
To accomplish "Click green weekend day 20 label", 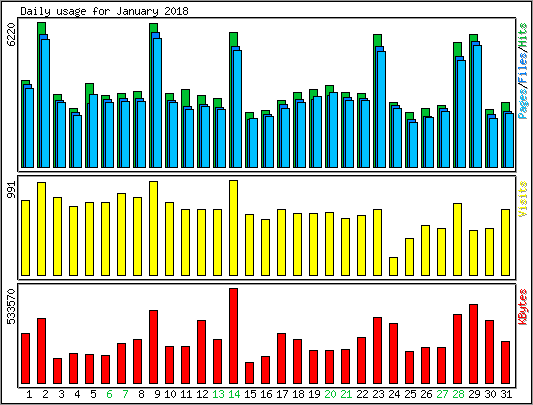I will point(330,394).
